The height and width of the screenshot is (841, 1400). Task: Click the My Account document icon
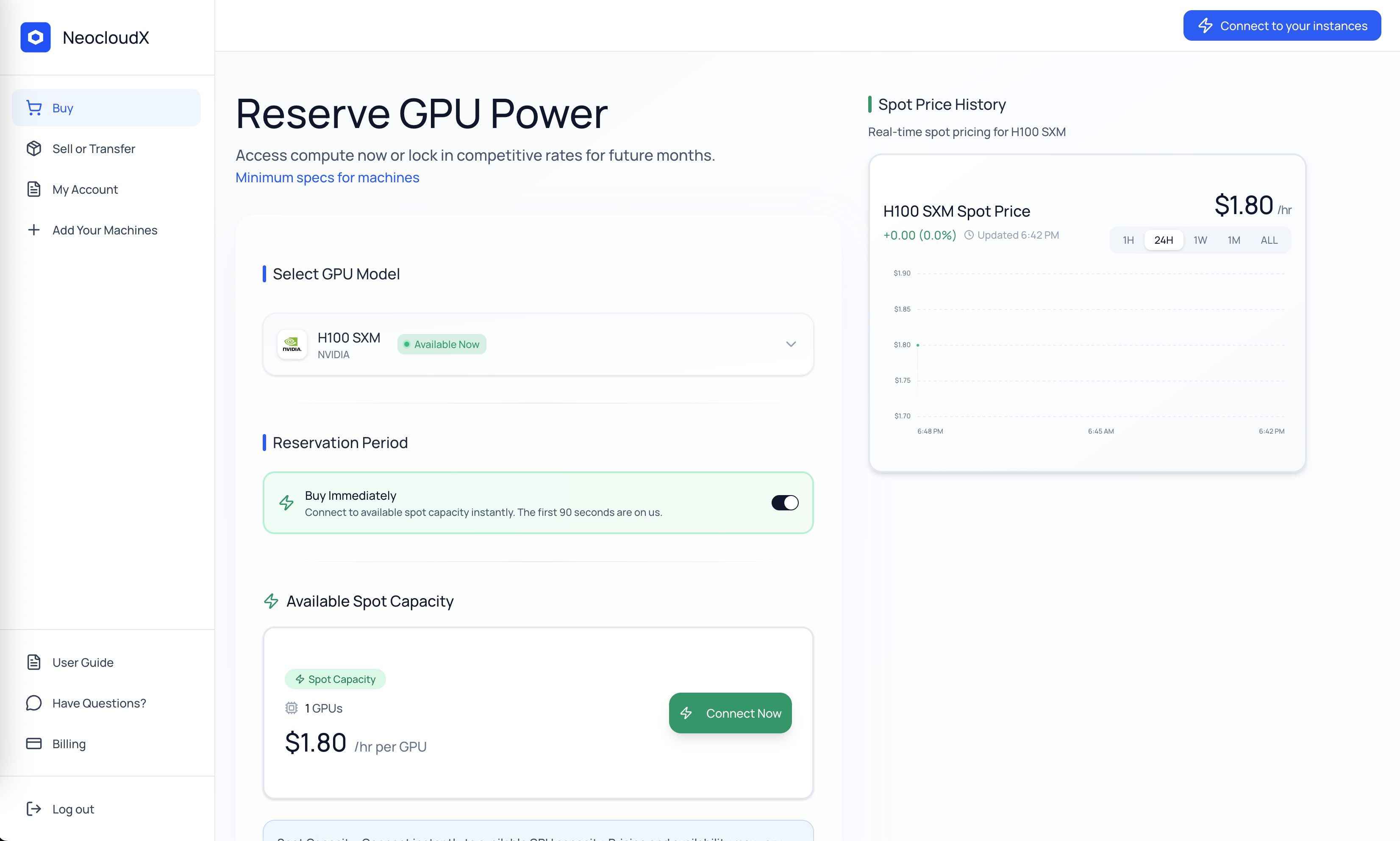point(34,189)
